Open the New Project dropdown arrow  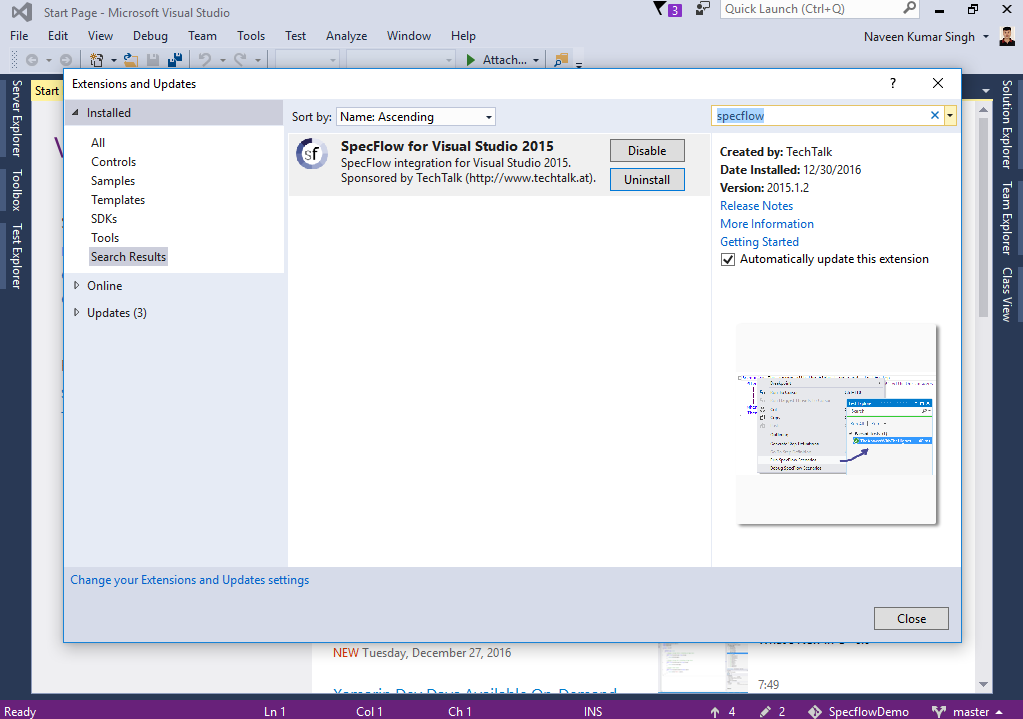114,60
